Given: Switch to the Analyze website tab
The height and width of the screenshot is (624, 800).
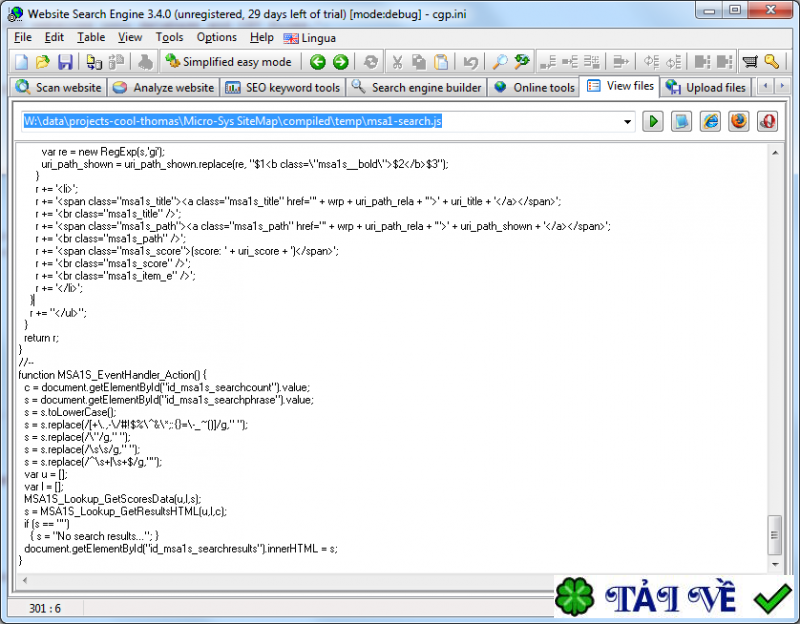Looking at the screenshot, I should tap(164, 87).
